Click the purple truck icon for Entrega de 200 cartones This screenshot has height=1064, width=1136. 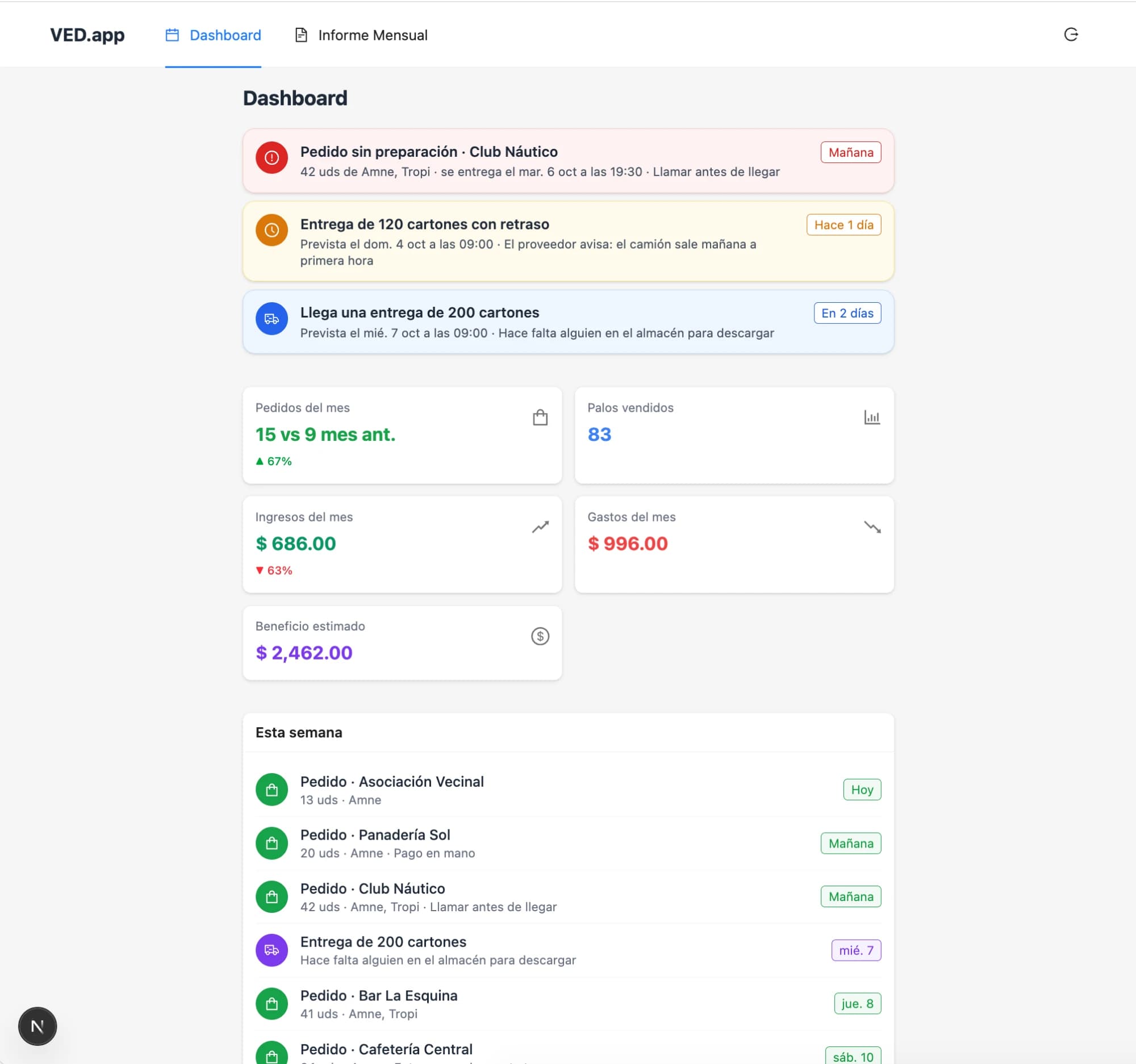click(x=272, y=950)
